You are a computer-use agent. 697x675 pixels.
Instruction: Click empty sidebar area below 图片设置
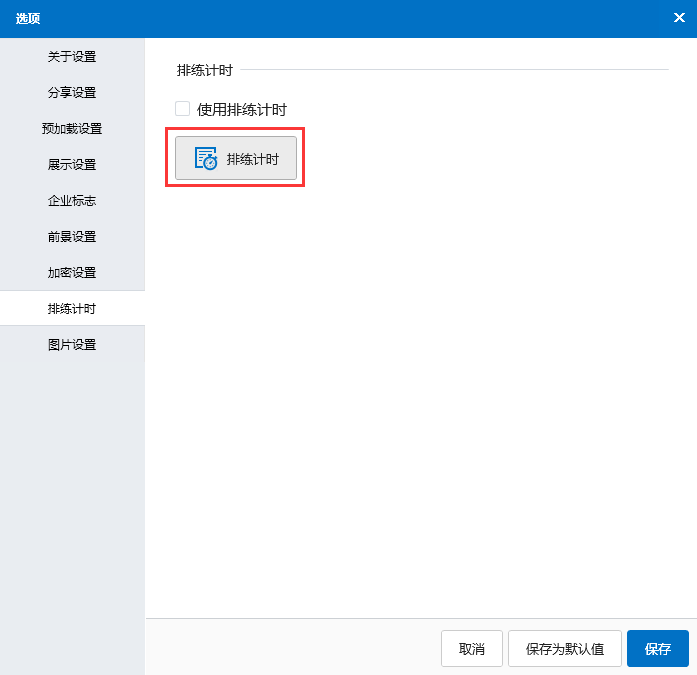(72, 500)
